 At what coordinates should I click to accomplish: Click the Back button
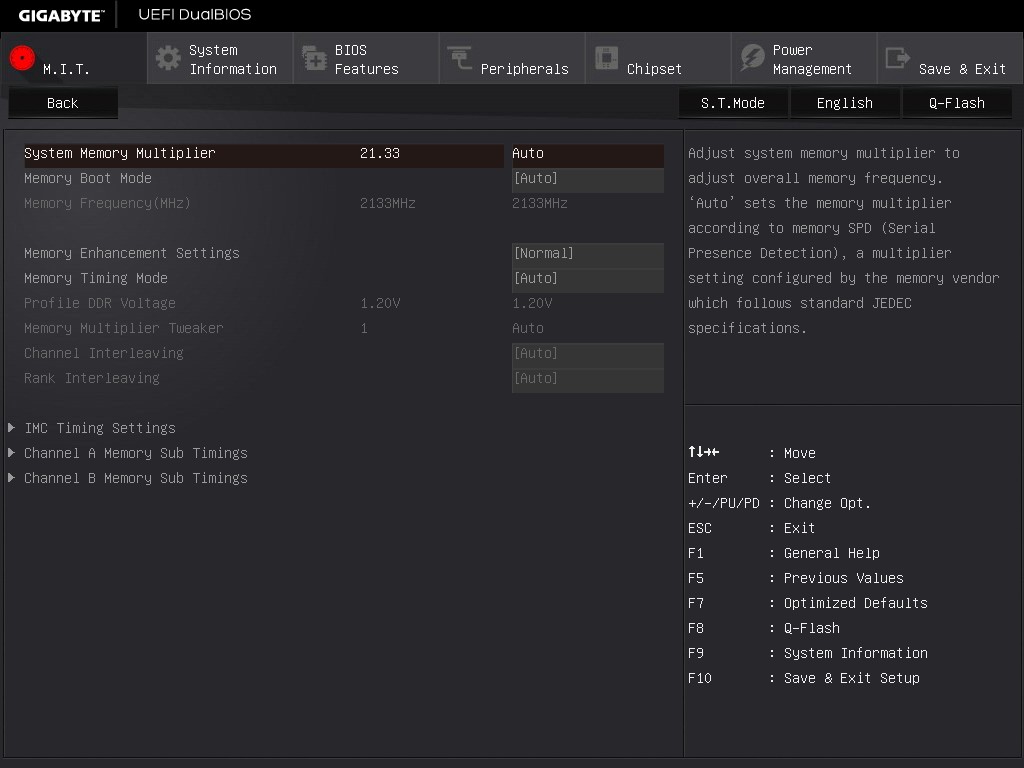63,103
